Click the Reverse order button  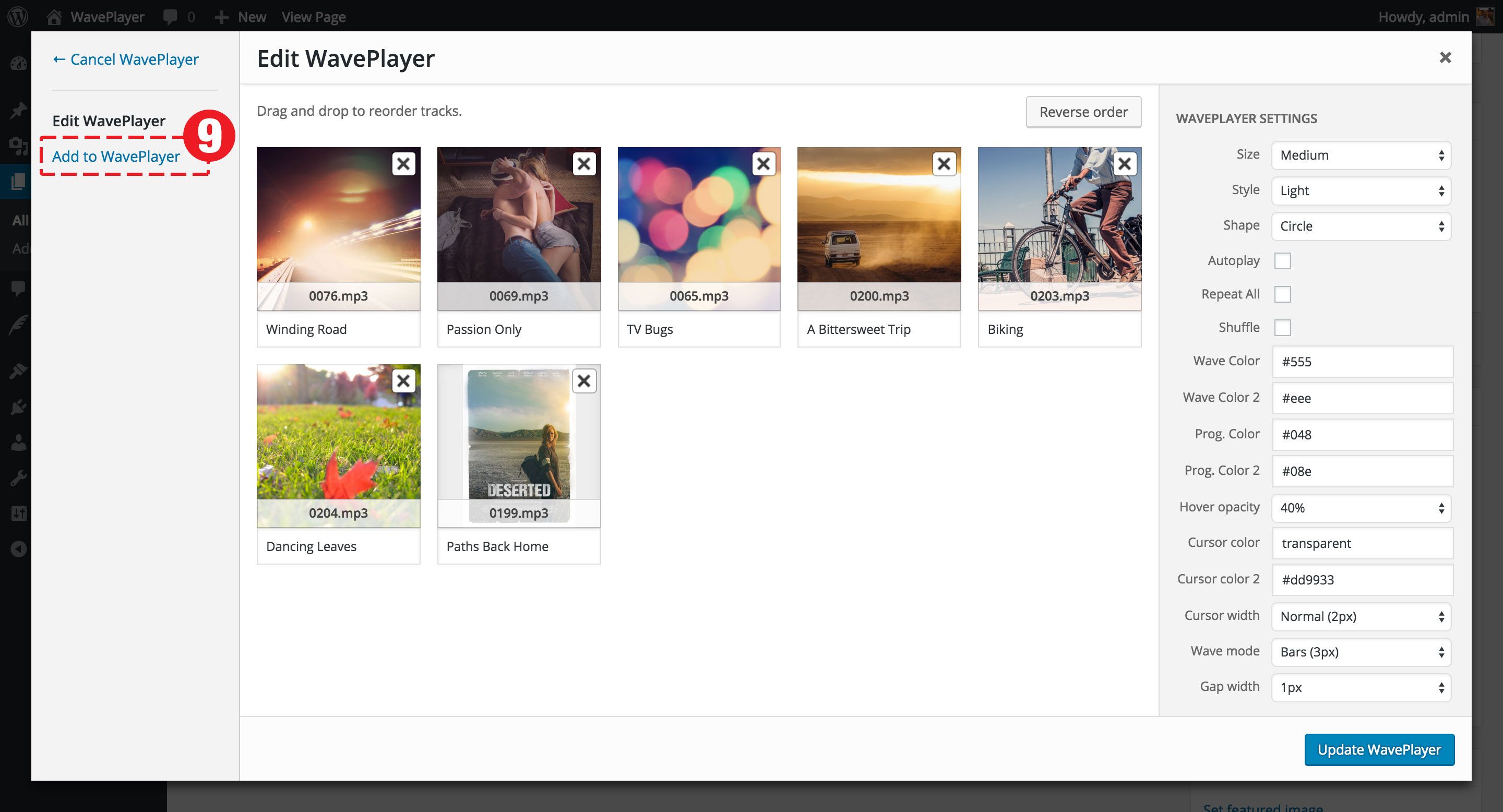[1083, 112]
